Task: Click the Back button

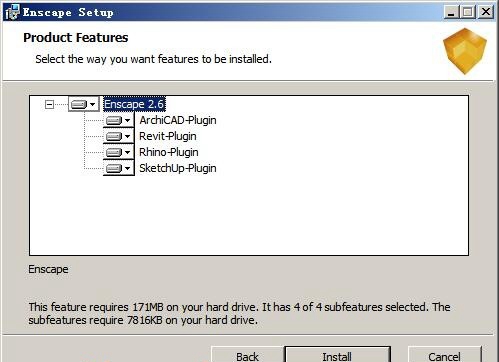Action: point(247,355)
